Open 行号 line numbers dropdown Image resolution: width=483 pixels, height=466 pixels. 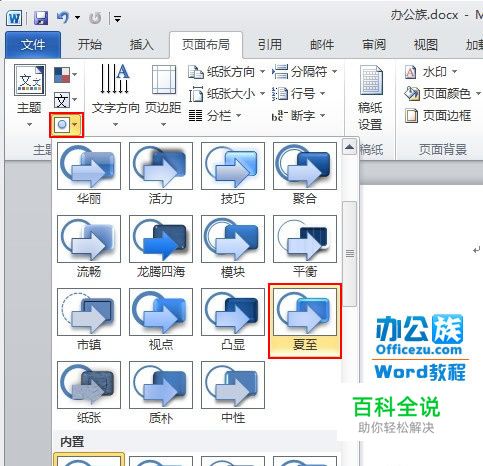[x=298, y=94]
